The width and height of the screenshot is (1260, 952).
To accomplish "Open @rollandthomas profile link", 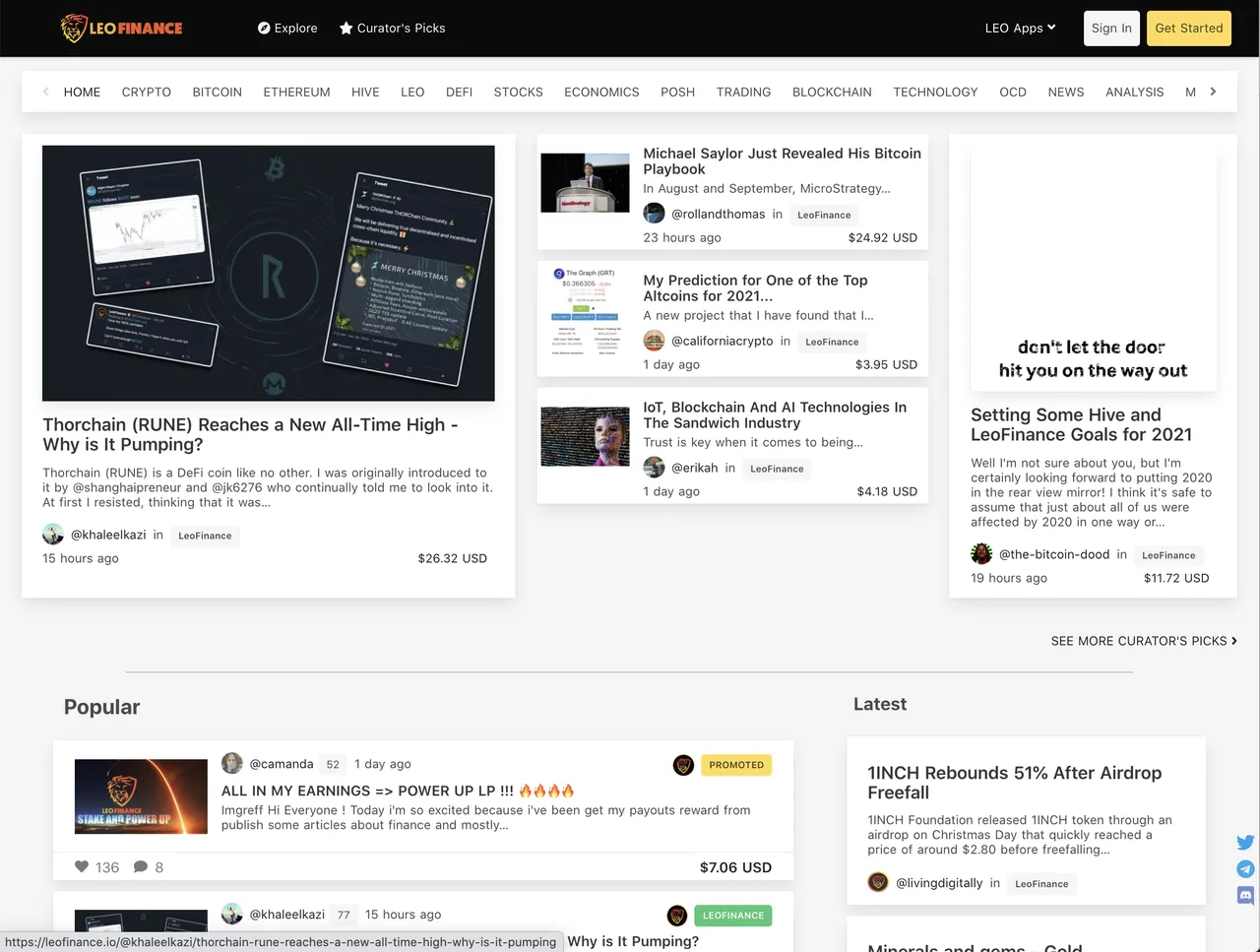I will coord(719,214).
